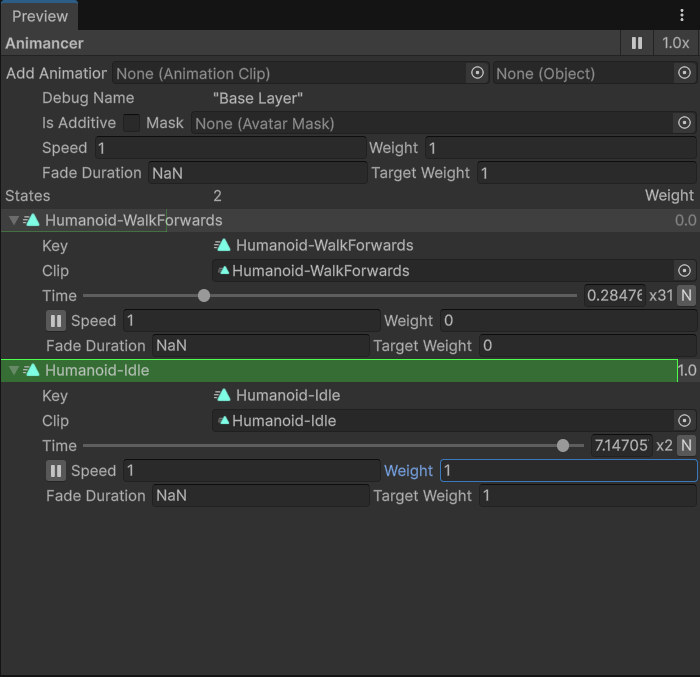
Task: Open Avatar Mask object picker
Action: 685,123
